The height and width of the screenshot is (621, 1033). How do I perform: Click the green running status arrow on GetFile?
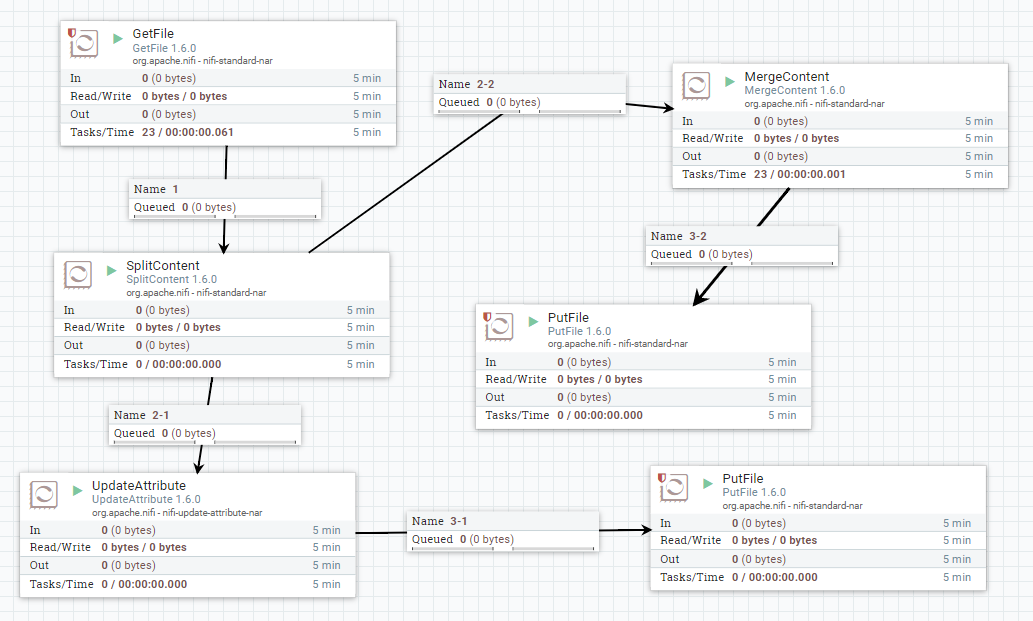[x=119, y=36]
